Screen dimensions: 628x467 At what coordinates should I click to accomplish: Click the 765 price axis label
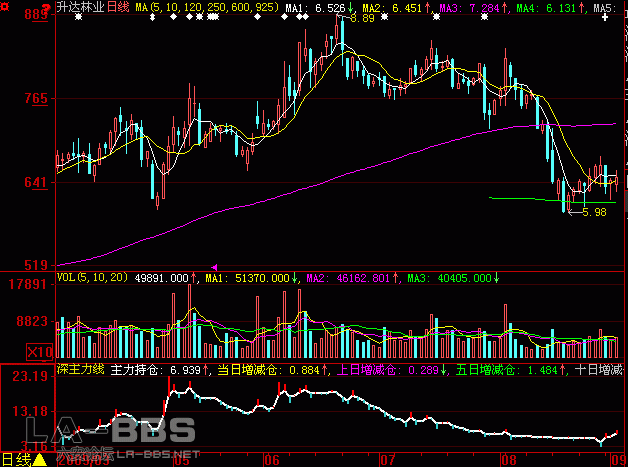coord(36,99)
